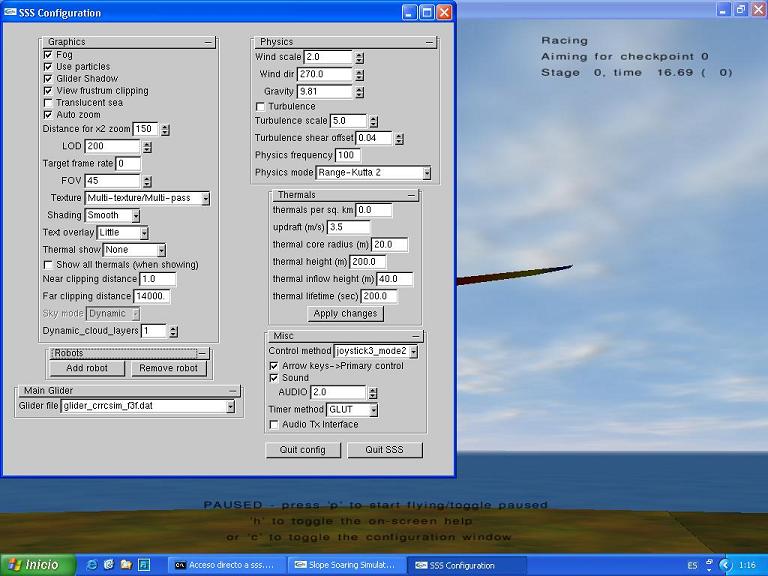
Task: Enable the Turbulence checkbox
Action: [x=261, y=107]
